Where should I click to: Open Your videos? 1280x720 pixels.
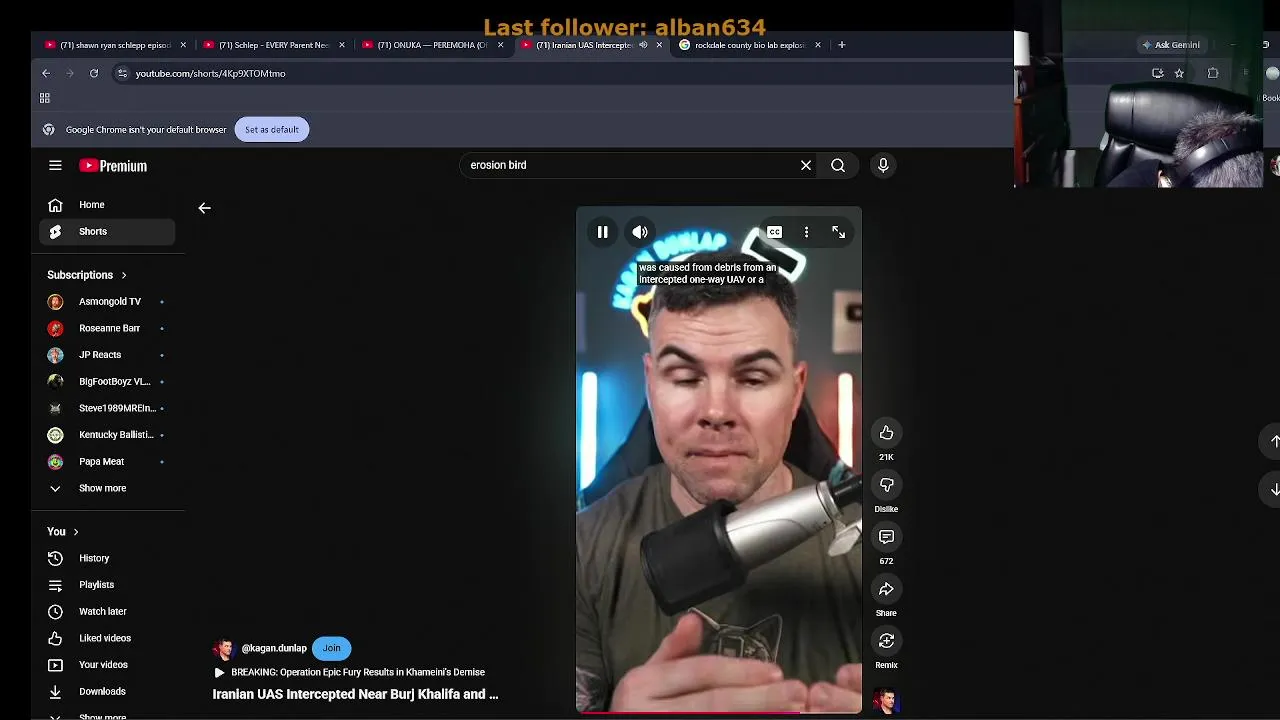coord(108,665)
